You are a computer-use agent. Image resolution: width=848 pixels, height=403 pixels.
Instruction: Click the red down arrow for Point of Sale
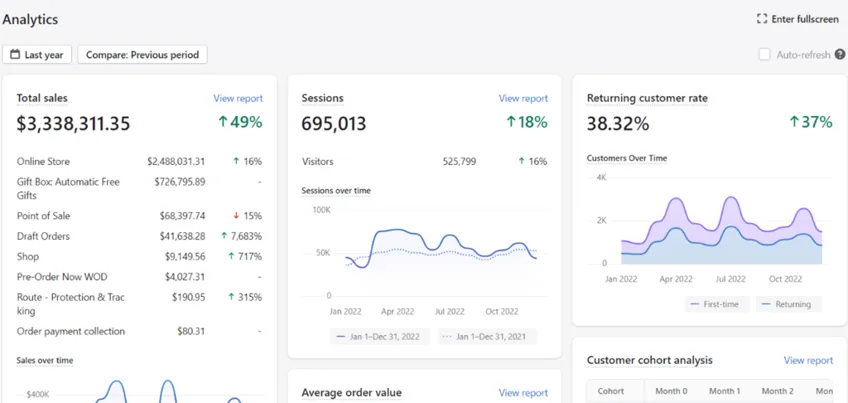point(236,216)
